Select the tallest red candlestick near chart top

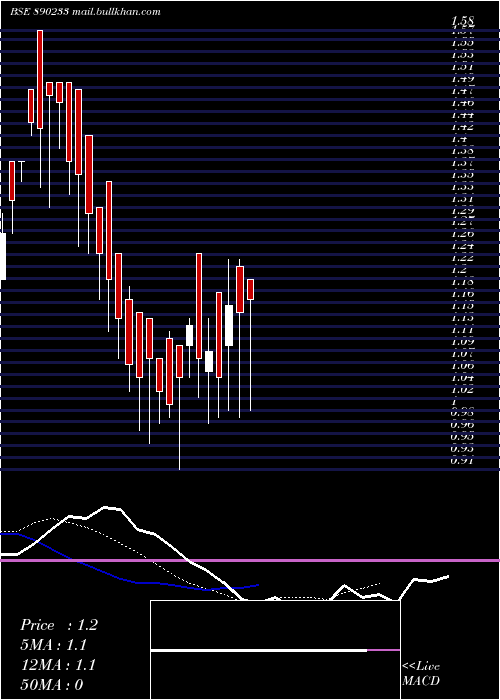[40, 79]
